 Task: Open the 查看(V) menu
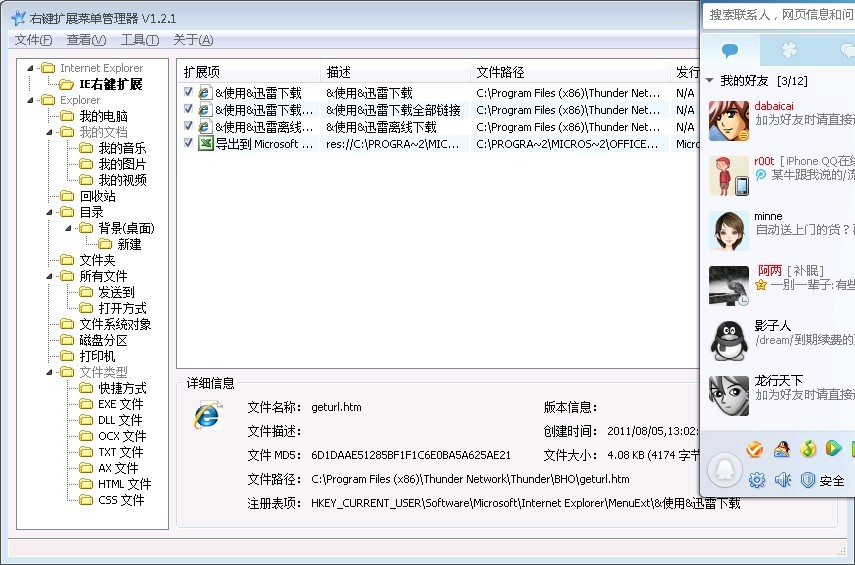(x=86, y=40)
